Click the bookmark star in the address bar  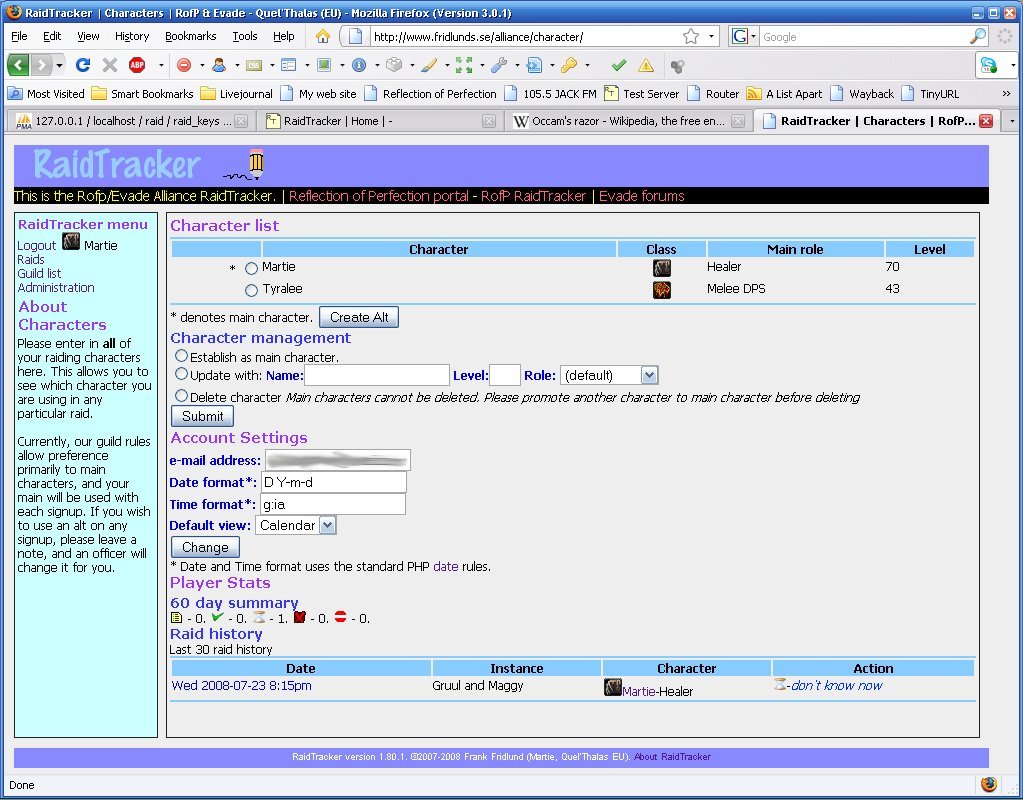click(x=691, y=36)
